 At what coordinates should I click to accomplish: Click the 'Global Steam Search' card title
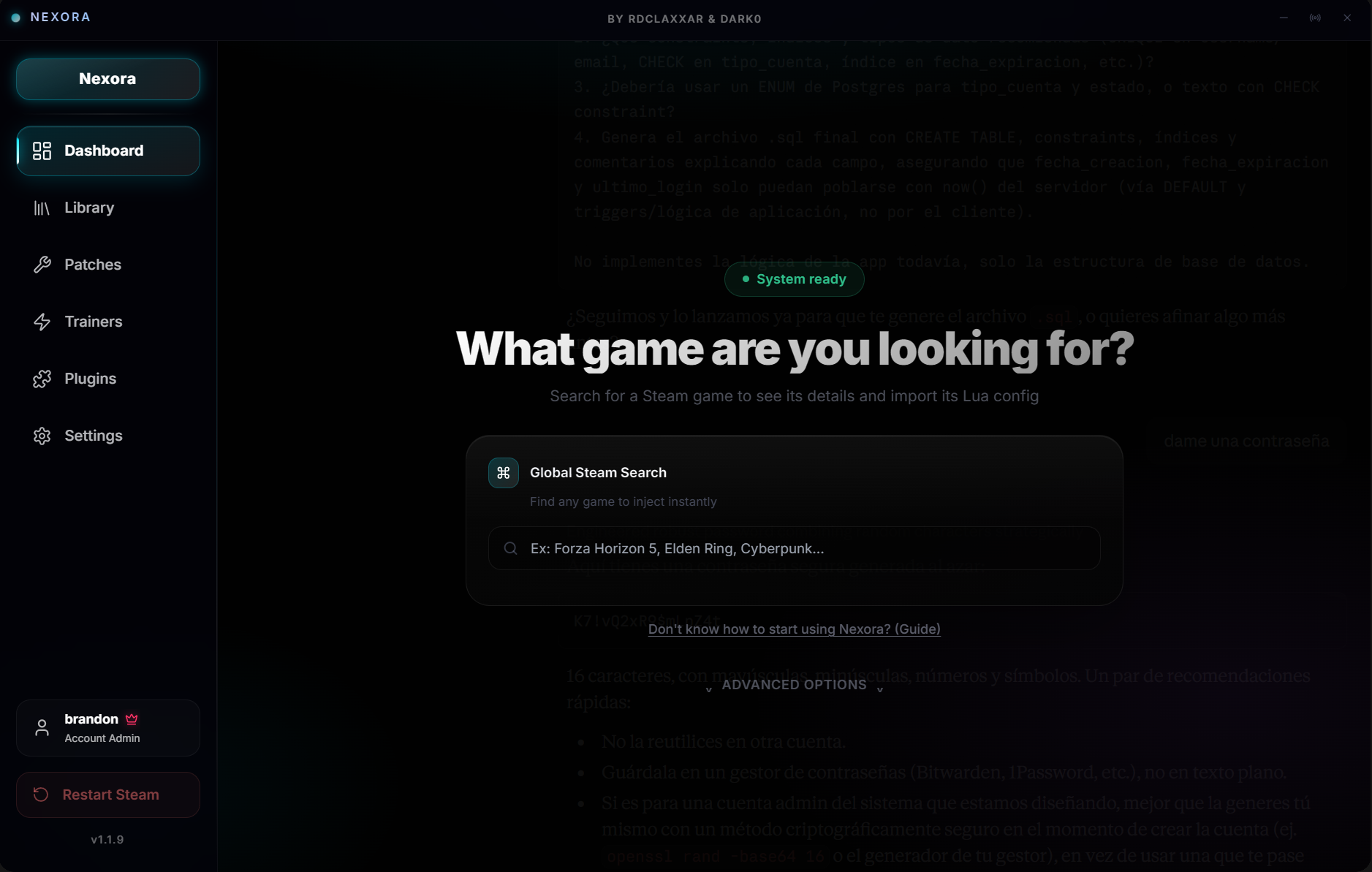click(x=598, y=473)
